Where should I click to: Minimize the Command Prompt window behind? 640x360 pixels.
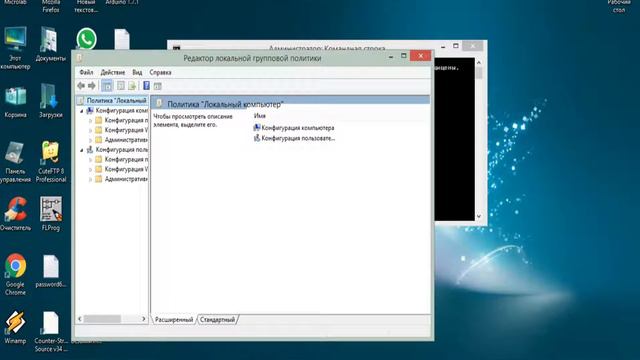(x=443, y=46)
